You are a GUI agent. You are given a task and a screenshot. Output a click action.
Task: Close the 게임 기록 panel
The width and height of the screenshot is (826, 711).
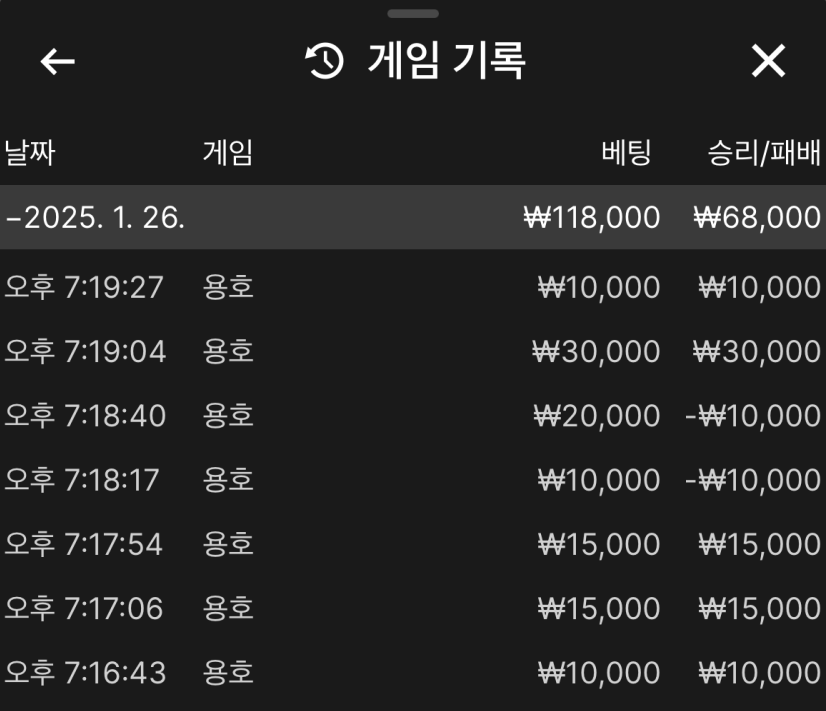click(x=768, y=62)
